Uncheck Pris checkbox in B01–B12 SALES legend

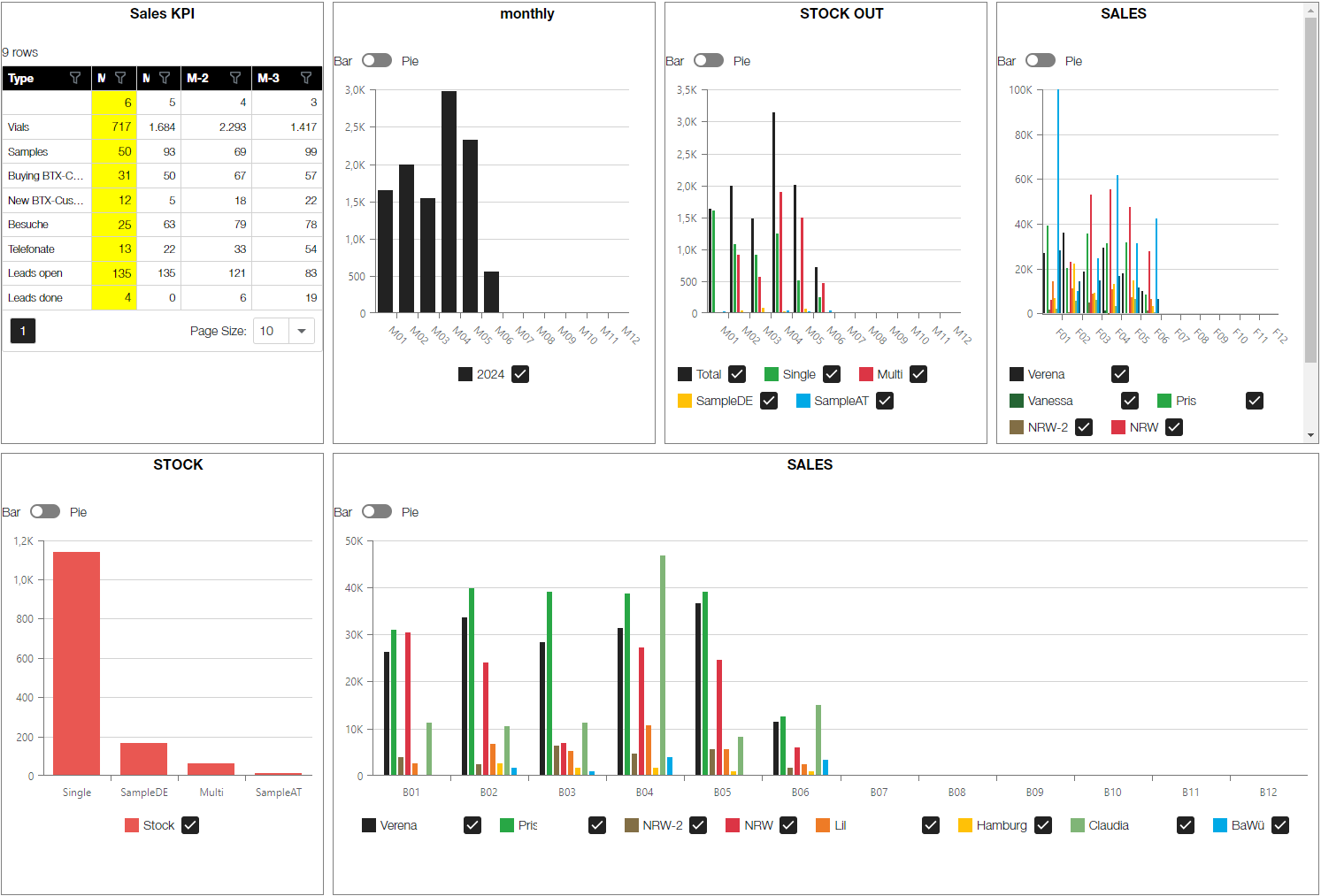[597, 825]
